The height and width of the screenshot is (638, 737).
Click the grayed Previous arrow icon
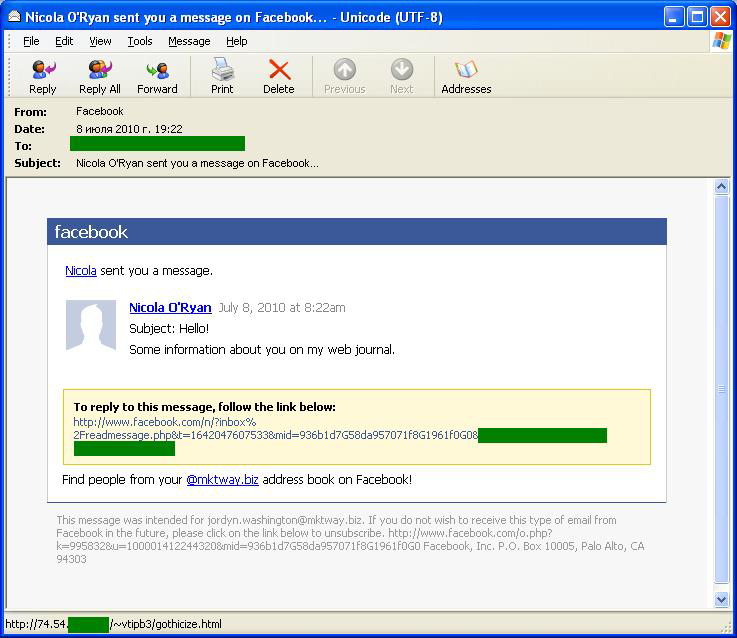(x=345, y=70)
